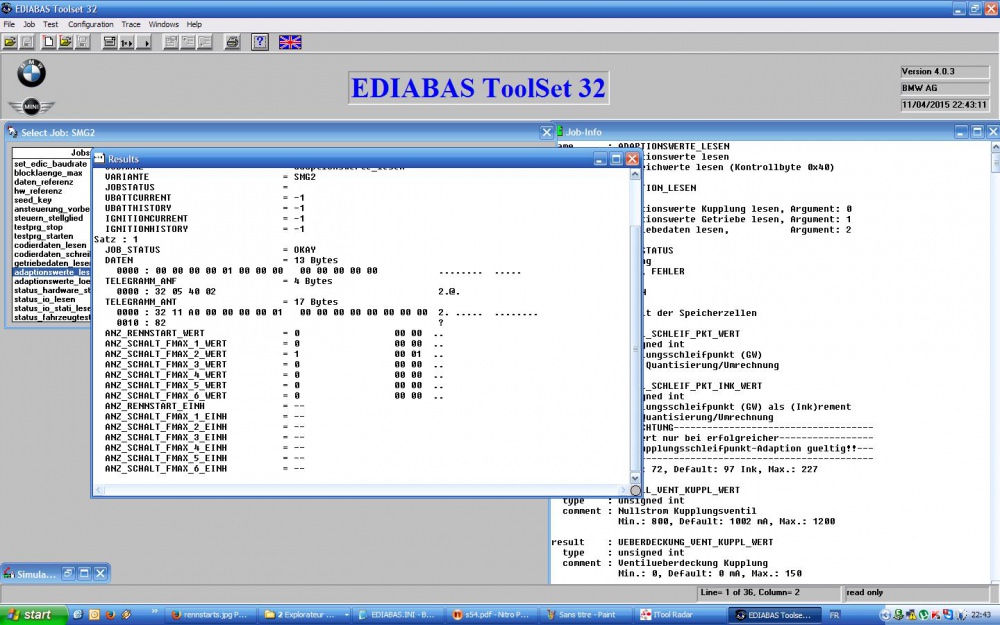Switch to ITool Radar taskbar button

click(x=679, y=615)
